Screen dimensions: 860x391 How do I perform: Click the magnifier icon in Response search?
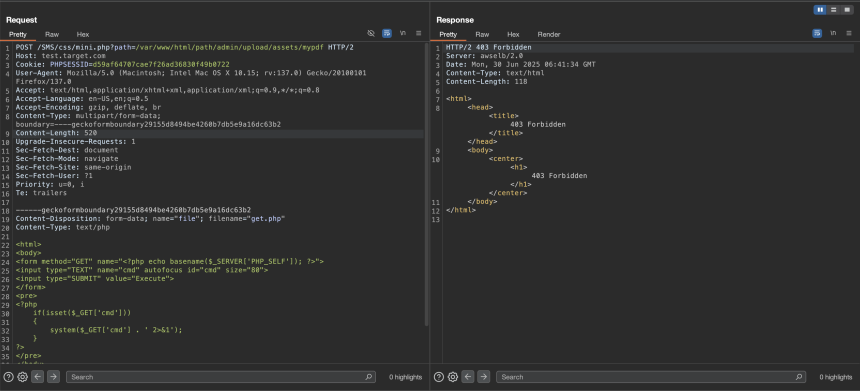click(799, 377)
